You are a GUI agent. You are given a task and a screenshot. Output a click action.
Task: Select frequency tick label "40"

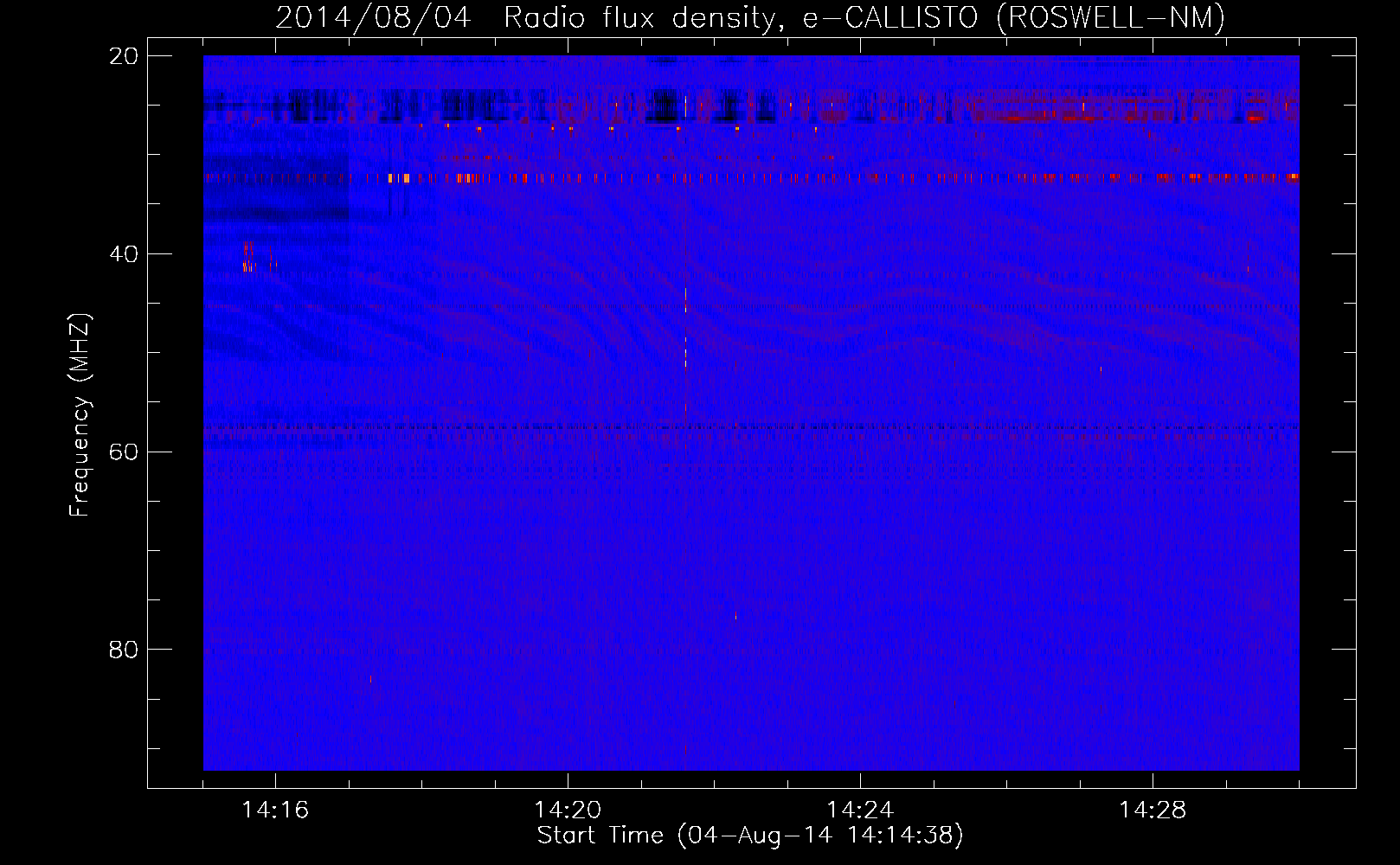click(124, 254)
